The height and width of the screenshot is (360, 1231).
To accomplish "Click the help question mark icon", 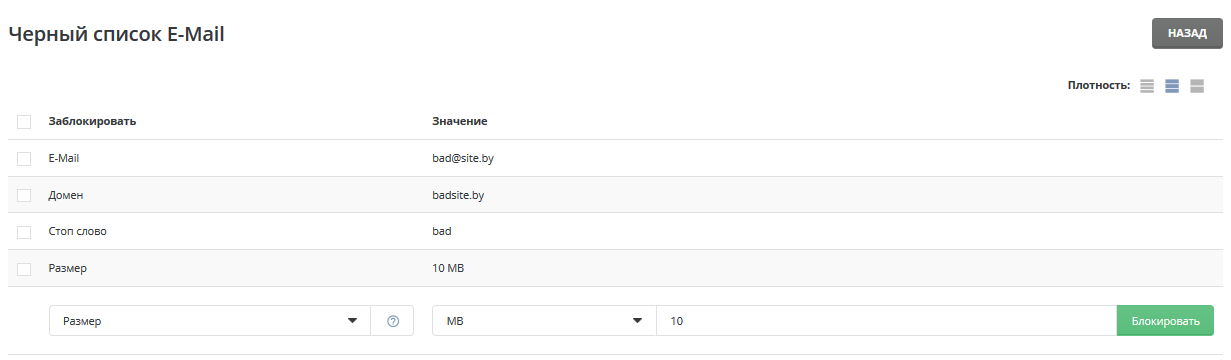I will click(x=393, y=321).
